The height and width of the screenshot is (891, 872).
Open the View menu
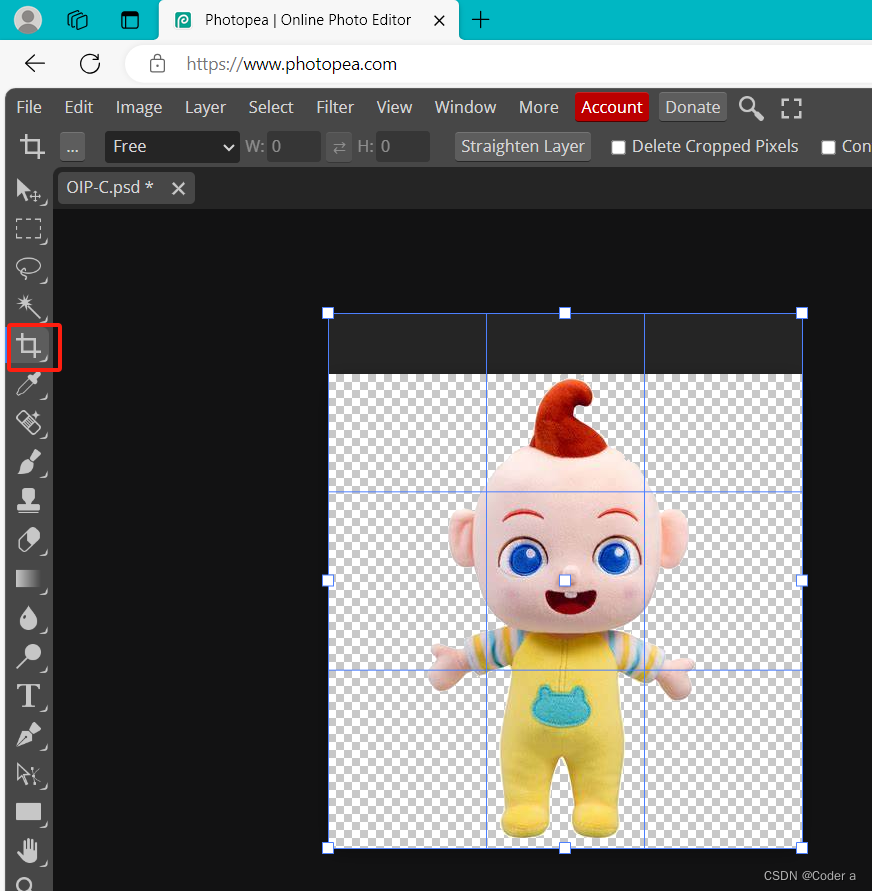coord(394,107)
